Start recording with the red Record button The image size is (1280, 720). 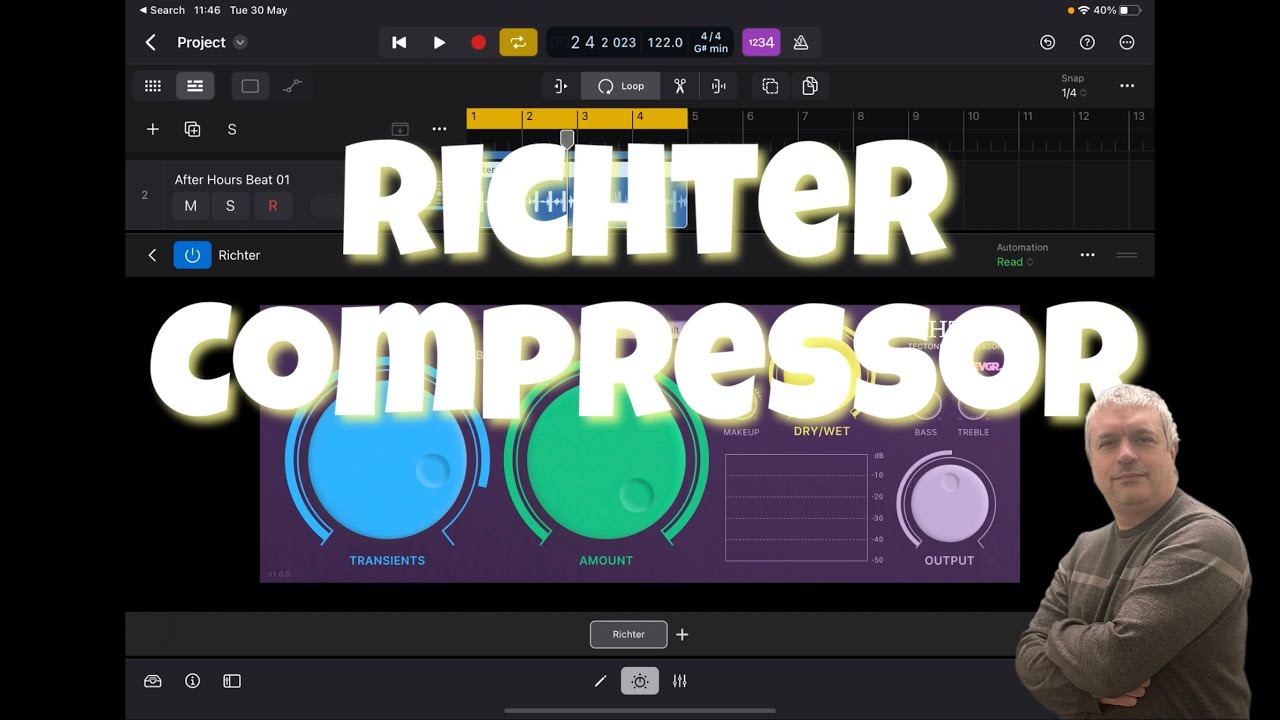tap(478, 42)
